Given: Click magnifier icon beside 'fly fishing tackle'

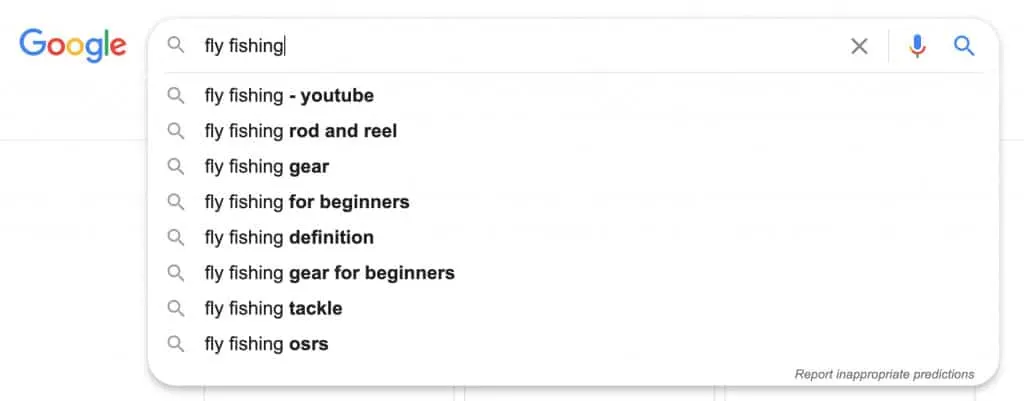Looking at the screenshot, I should (x=176, y=308).
